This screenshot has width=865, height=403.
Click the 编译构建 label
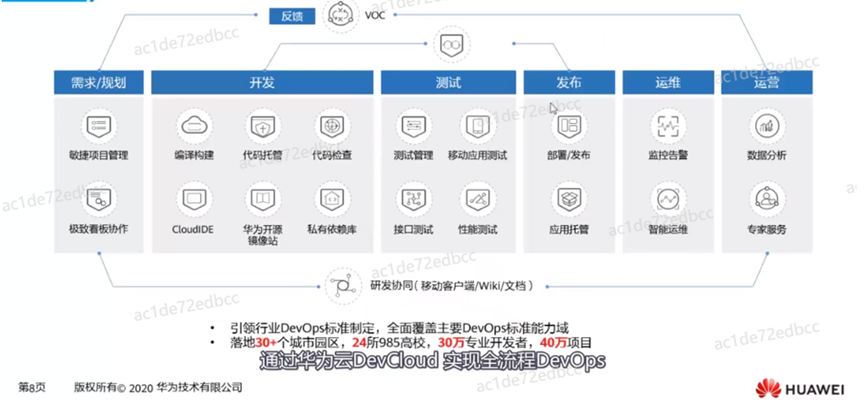[194, 155]
